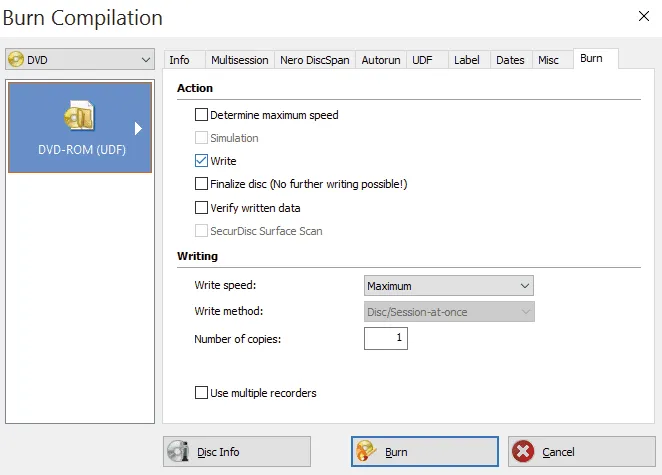Image resolution: width=662 pixels, height=475 pixels.
Task: Enable Use multiple recorders checkbox
Action: pos(201,393)
